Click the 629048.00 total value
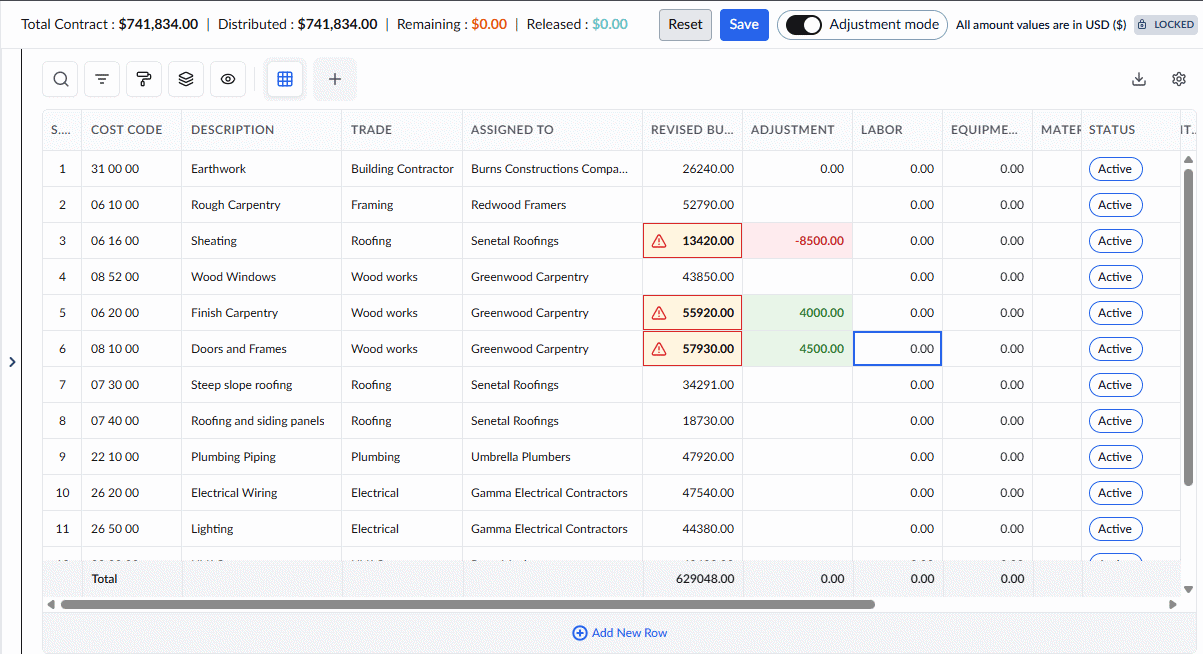The width and height of the screenshot is (1203, 654). pyautogui.click(x=705, y=579)
